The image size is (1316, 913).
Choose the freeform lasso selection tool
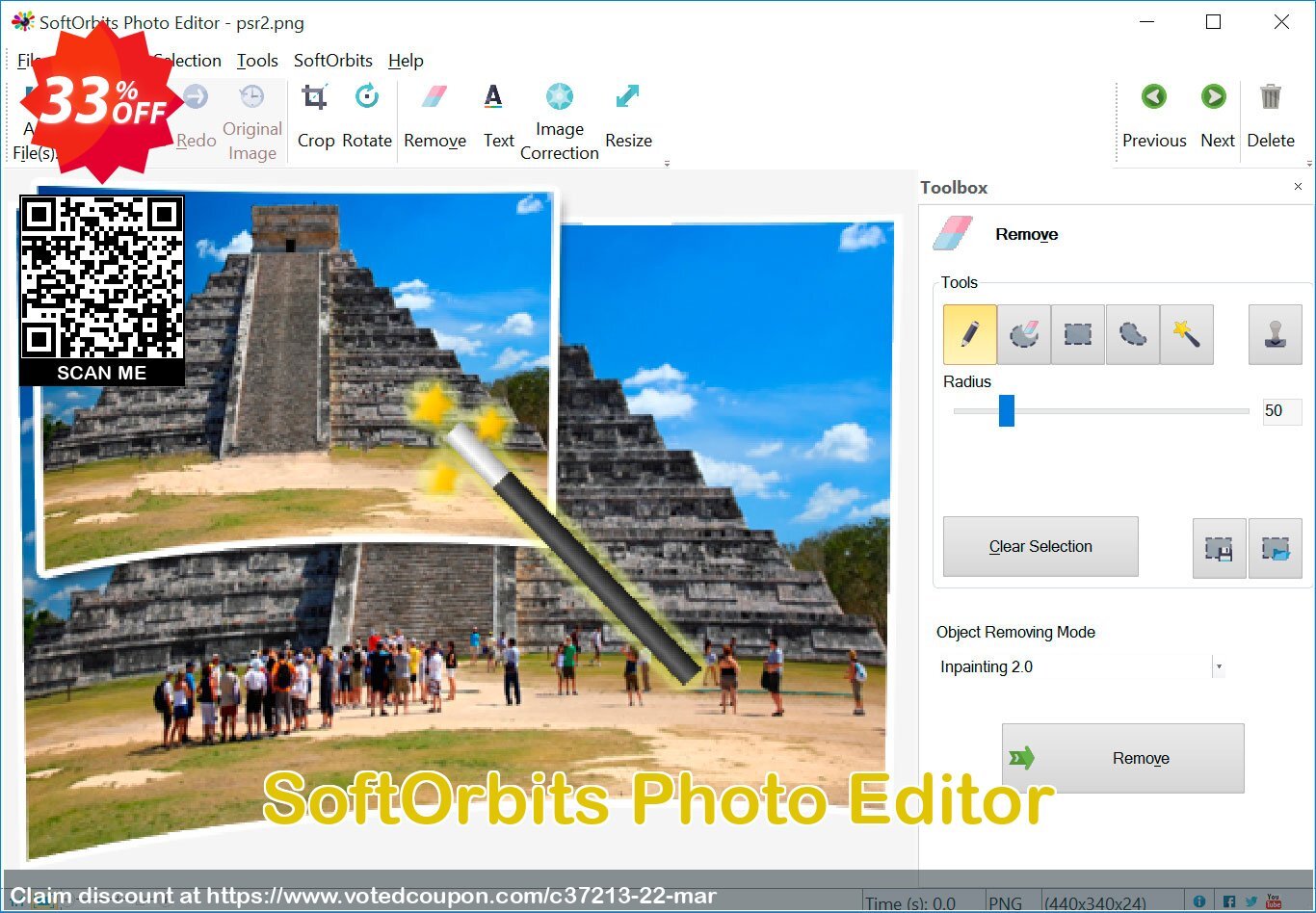click(1132, 334)
